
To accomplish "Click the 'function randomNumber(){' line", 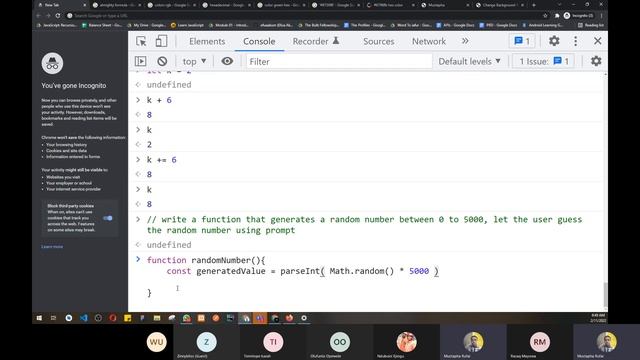I will point(206,260).
